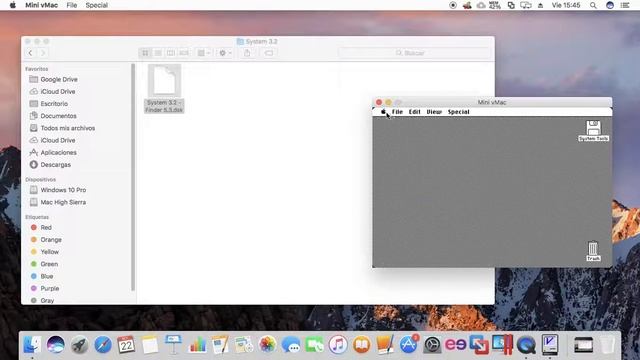This screenshot has height=360, width=640.
Task: Select the Red tag in sidebar
Action: [x=41, y=227]
